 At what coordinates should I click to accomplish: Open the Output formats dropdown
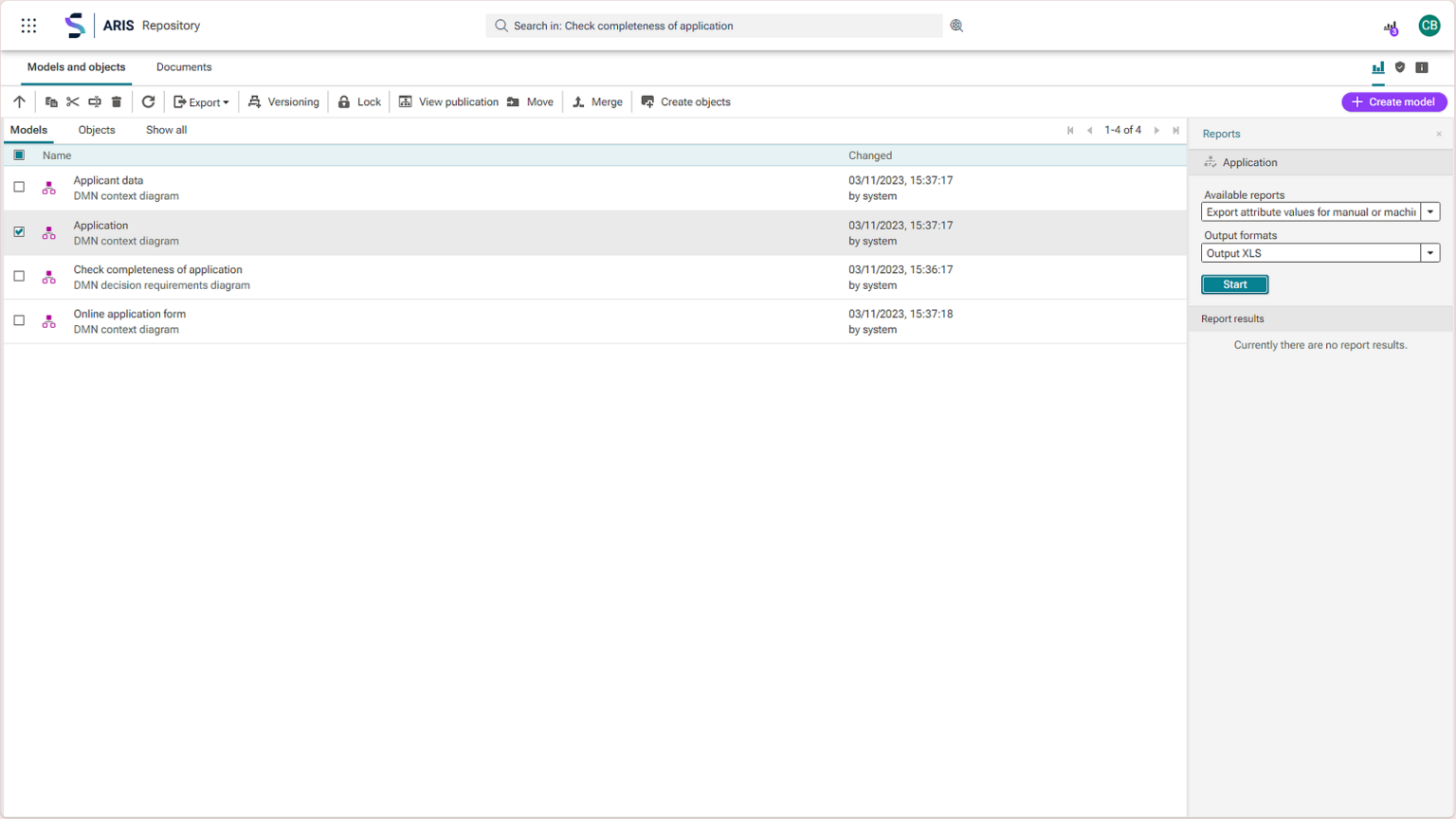1430,253
